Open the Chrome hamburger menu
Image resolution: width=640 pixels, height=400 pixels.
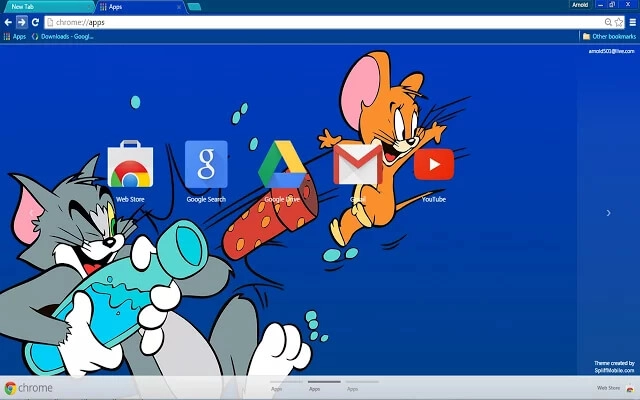633,22
